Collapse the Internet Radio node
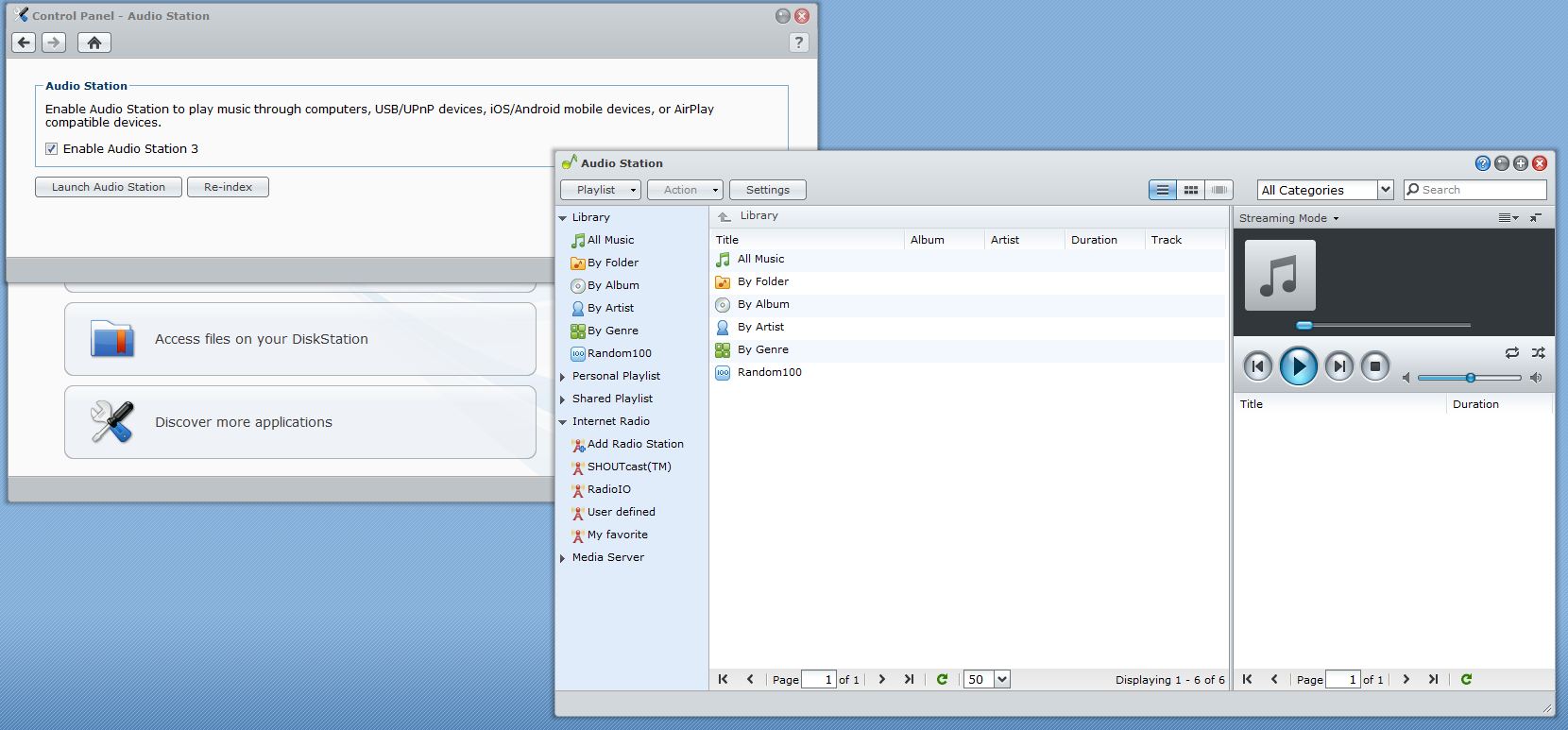Image resolution: width=1568 pixels, height=730 pixels. point(563,422)
